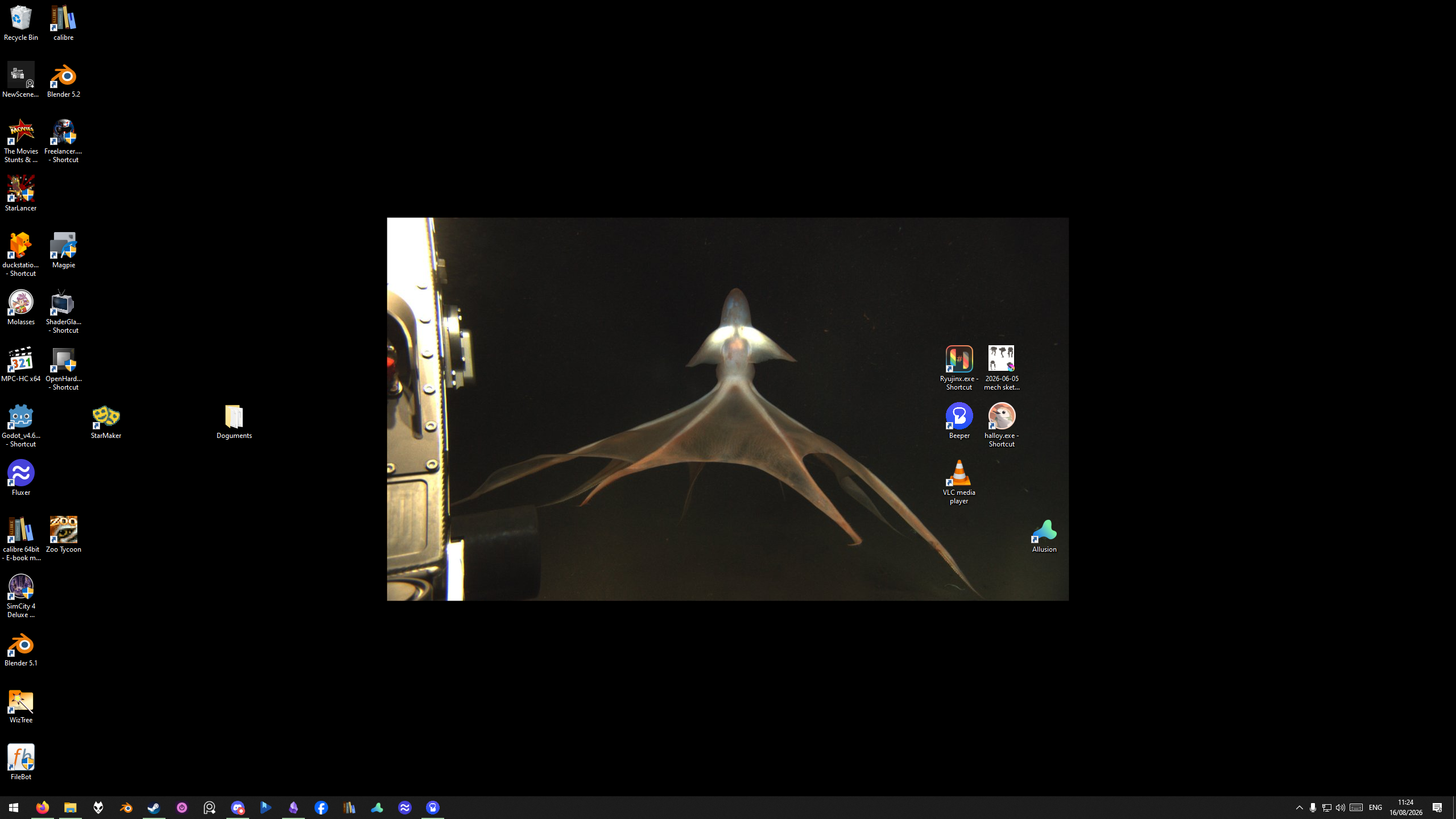Select the StarMaker desktop icon
1456x819 pixels.
coord(106,421)
